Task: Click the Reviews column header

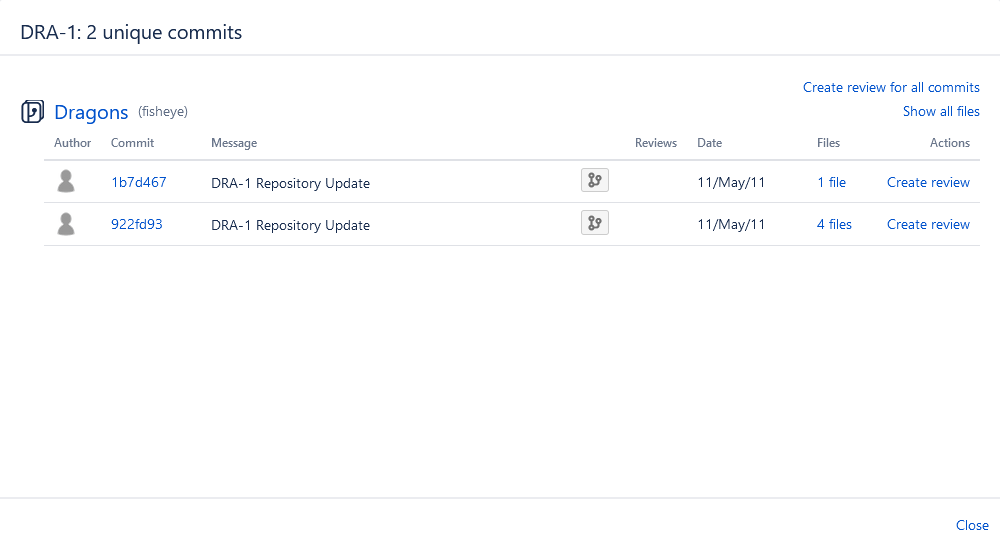Action: pyautogui.click(x=656, y=143)
